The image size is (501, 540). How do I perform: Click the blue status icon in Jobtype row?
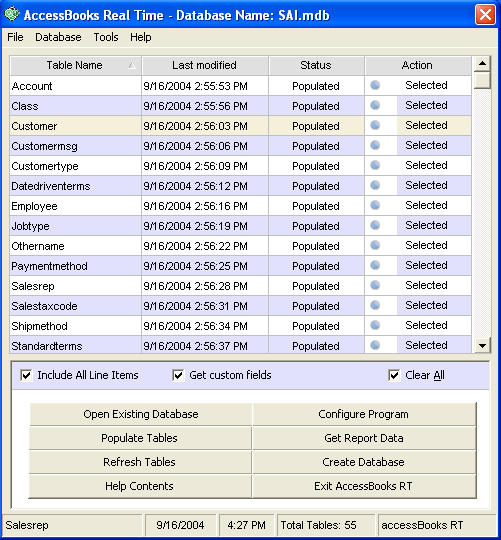(x=375, y=225)
